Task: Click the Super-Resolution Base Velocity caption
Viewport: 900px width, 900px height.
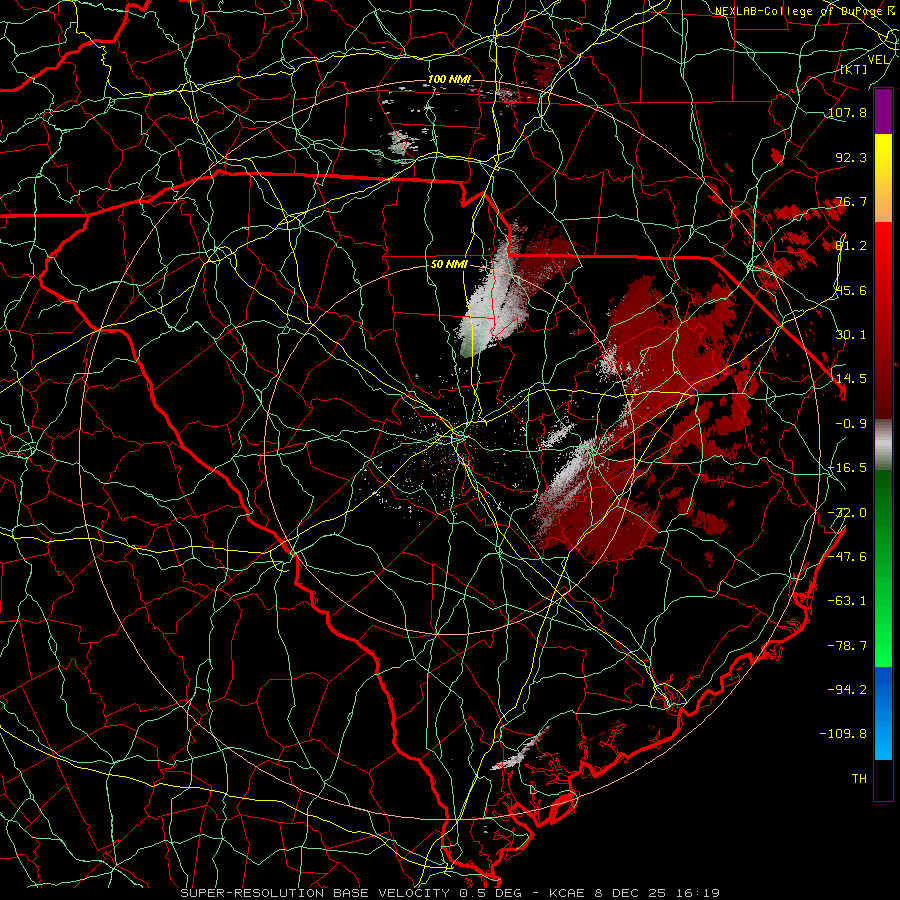Action: pos(450,893)
